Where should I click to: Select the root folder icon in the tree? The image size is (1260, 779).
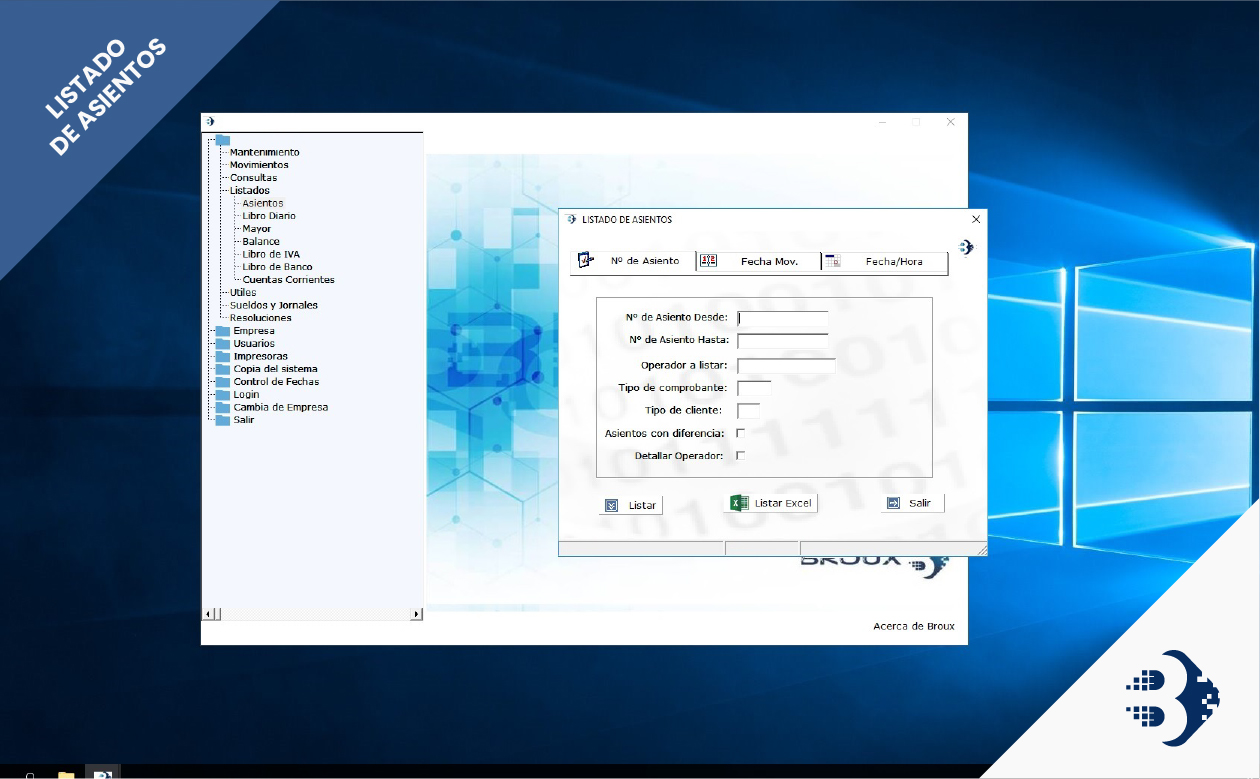(x=223, y=140)
